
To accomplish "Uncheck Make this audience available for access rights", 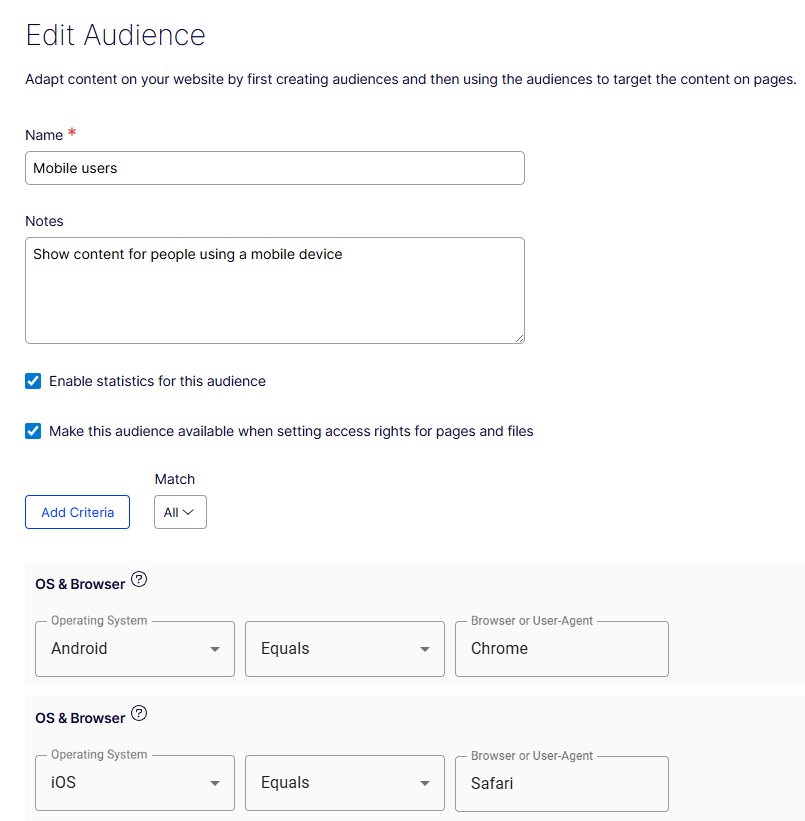I will pos(33,431).
